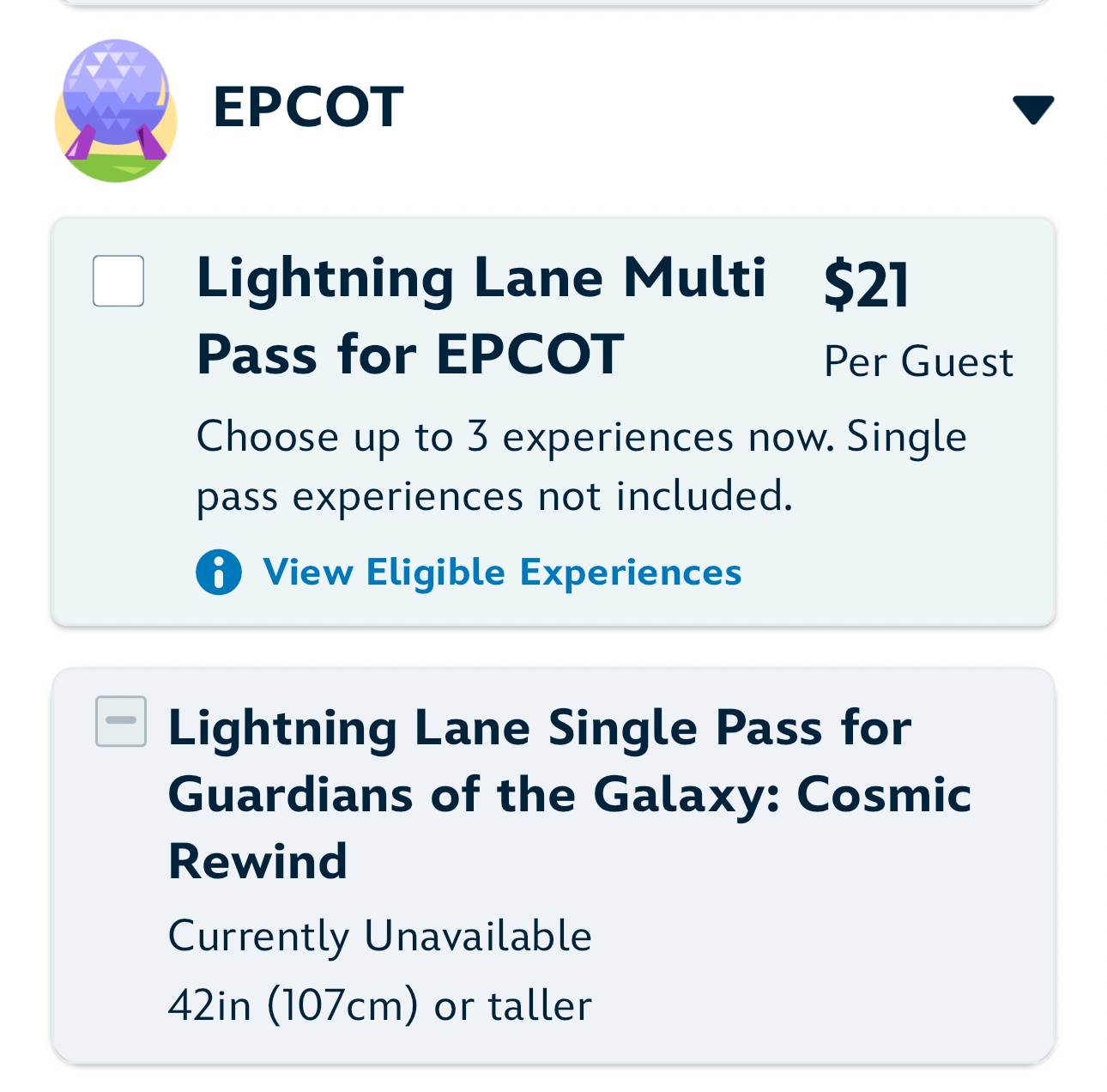1107x1092 pixels.
Task: Click the partially visible card above EPCOT
Action: [553, 3]
